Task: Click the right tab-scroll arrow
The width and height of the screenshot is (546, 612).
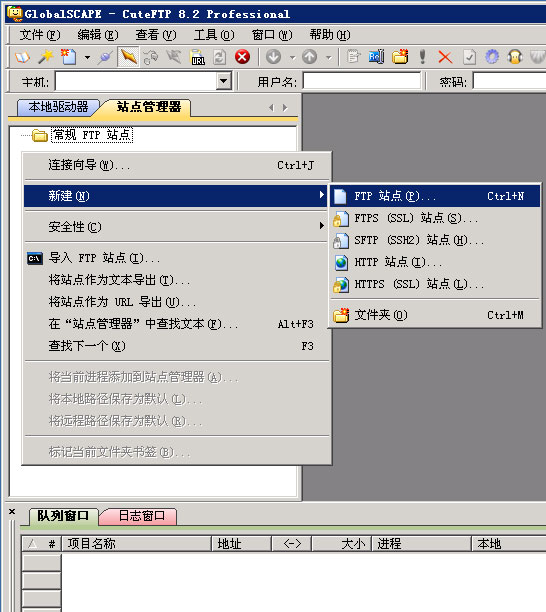Action: [x=285, y=107]
